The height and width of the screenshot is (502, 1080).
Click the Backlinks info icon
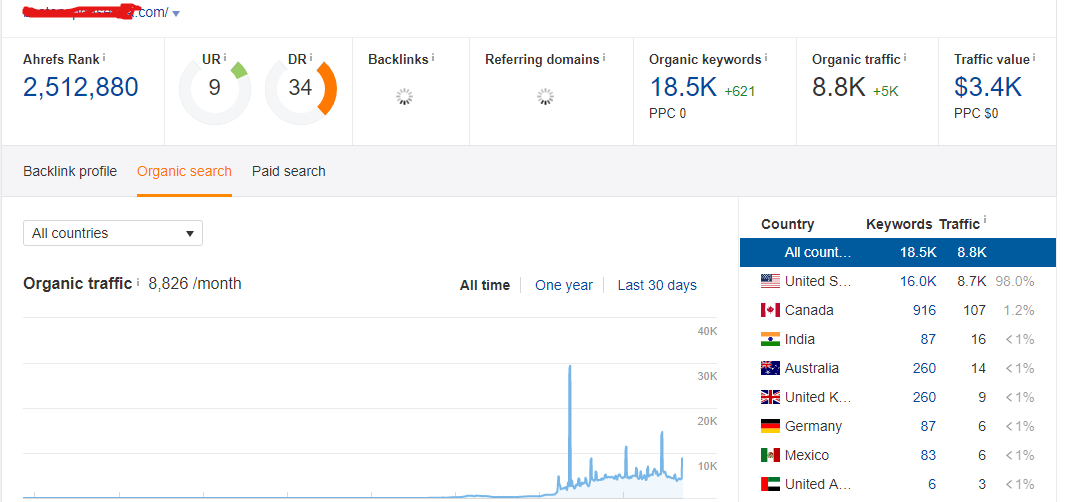click(433, 57)
